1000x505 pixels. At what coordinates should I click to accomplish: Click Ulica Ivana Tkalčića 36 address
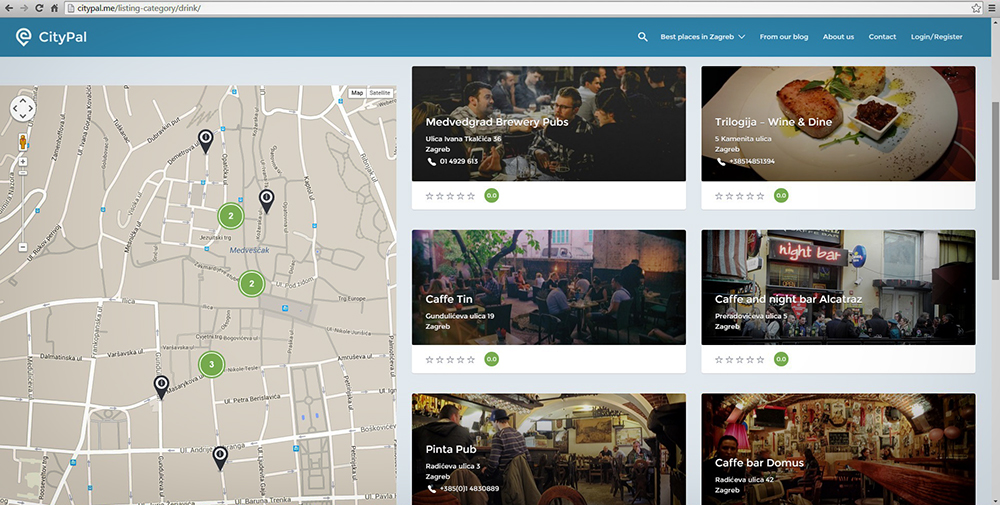[x=464, y=138]
